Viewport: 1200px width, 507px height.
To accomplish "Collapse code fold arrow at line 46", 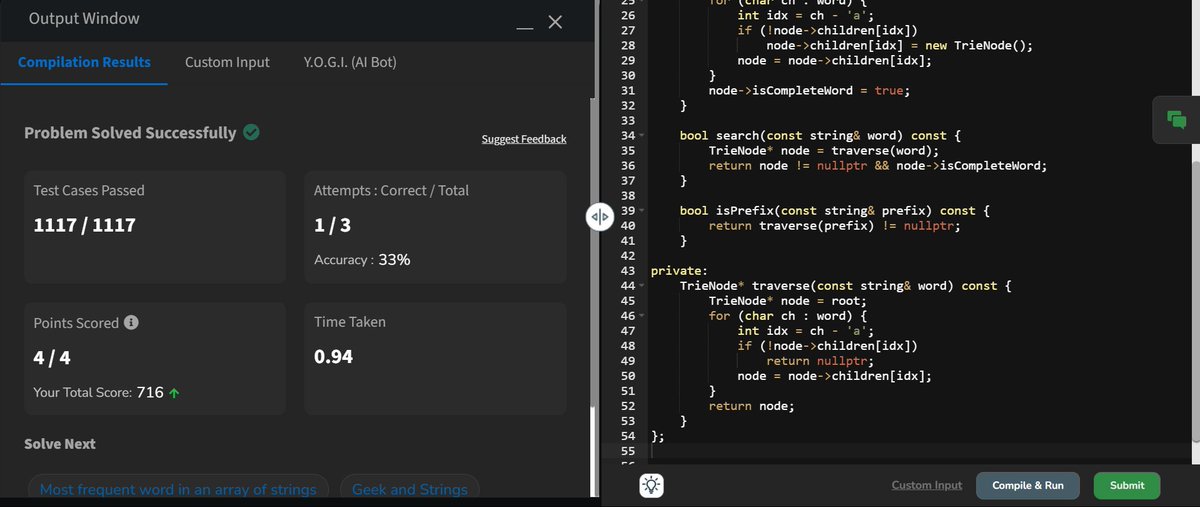I will (x=643, y=316).
